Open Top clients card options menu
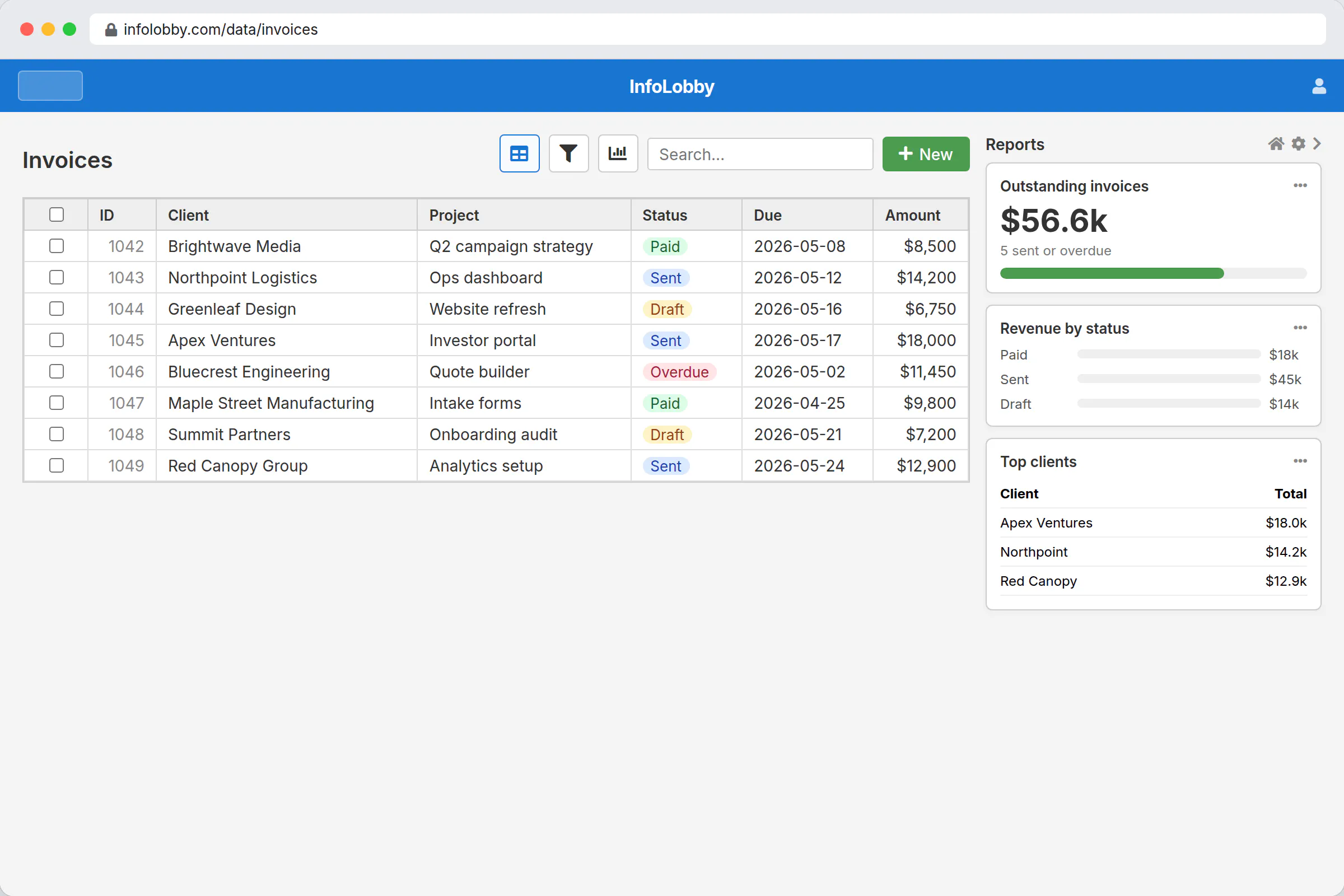Viewport: 1344px width, 896px height. pyautogui.click(x=1299, y=460)
